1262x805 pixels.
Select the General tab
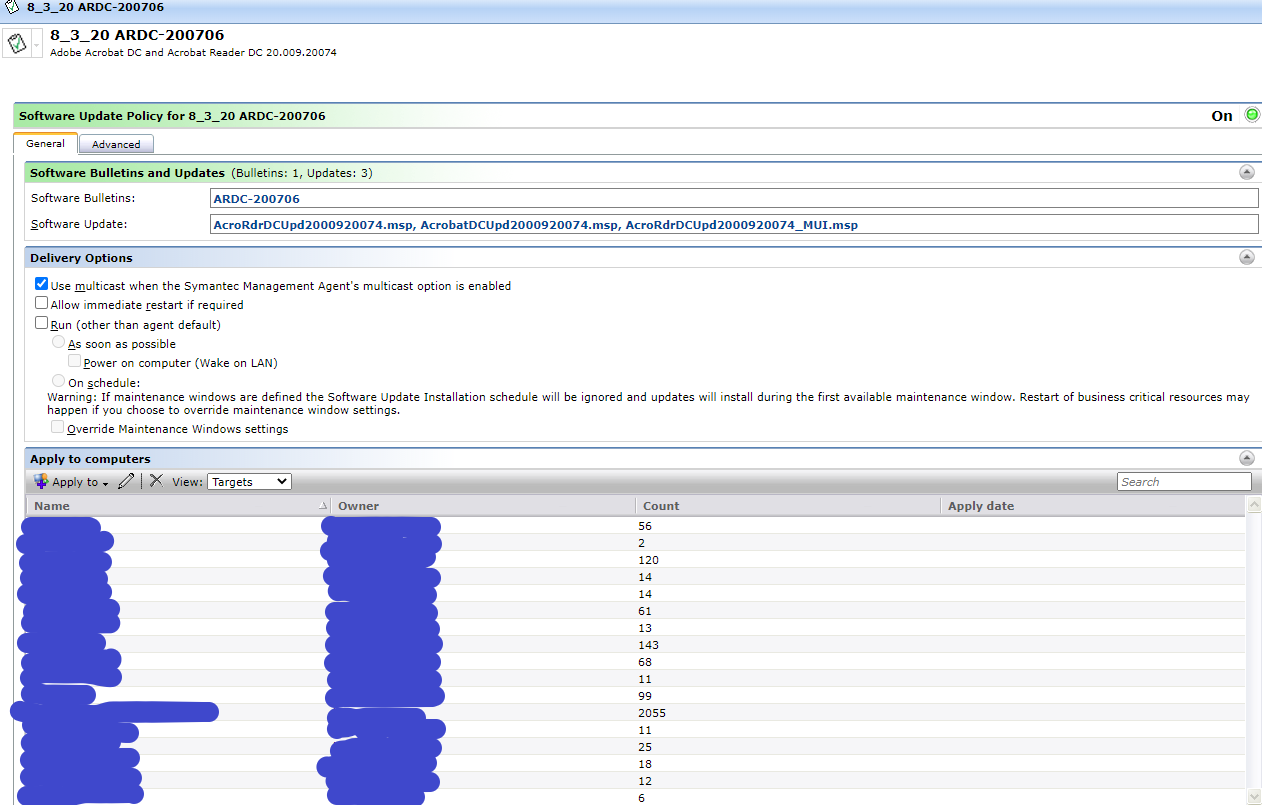point(45,144)
